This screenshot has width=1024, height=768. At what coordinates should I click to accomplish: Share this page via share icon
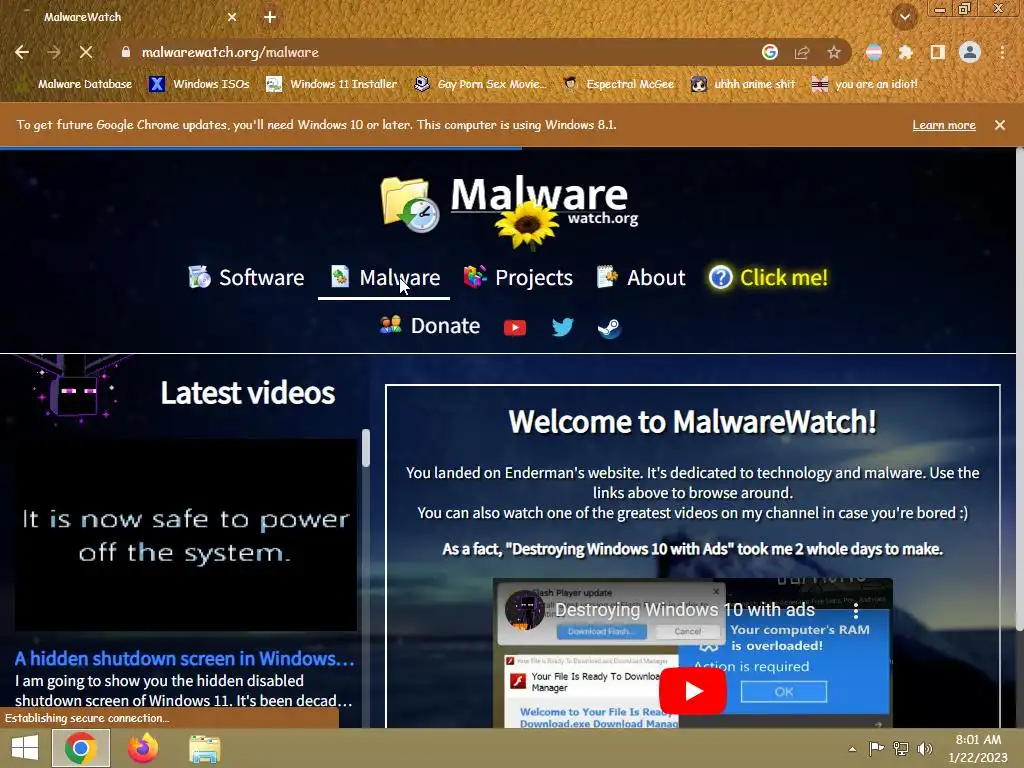point(802,52)
